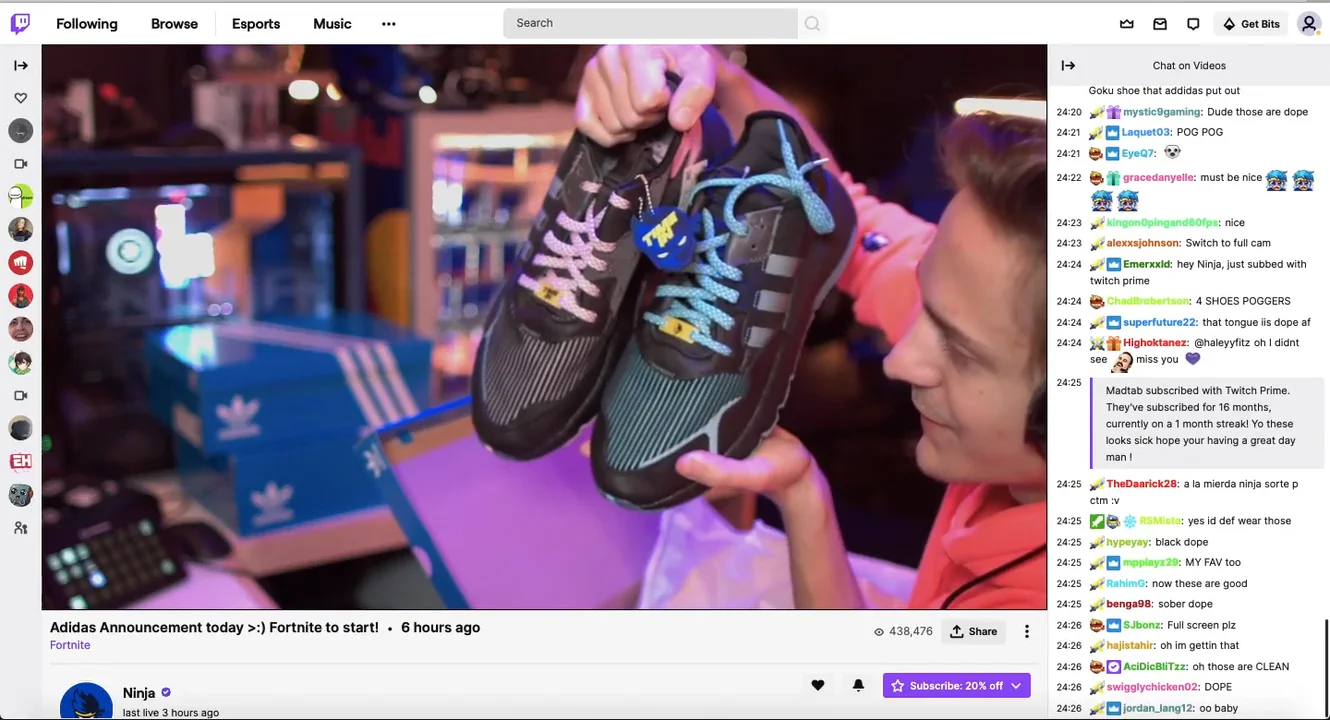This screenshot has height=720, width=1330.
Task: Click chat username hajistahir
Action: tap(1130, 646)
